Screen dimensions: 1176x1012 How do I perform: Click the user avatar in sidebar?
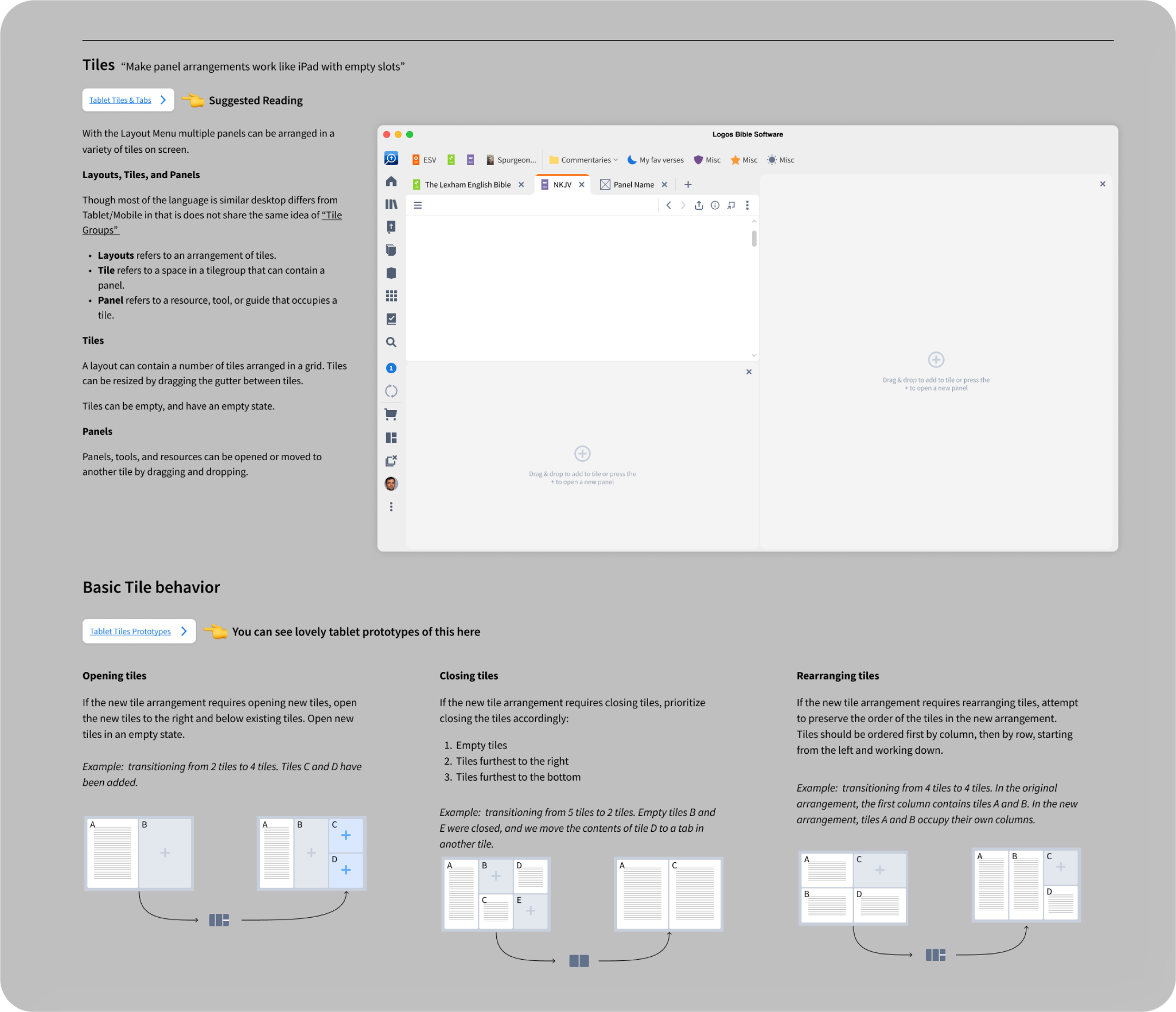[x=391, y=484]
